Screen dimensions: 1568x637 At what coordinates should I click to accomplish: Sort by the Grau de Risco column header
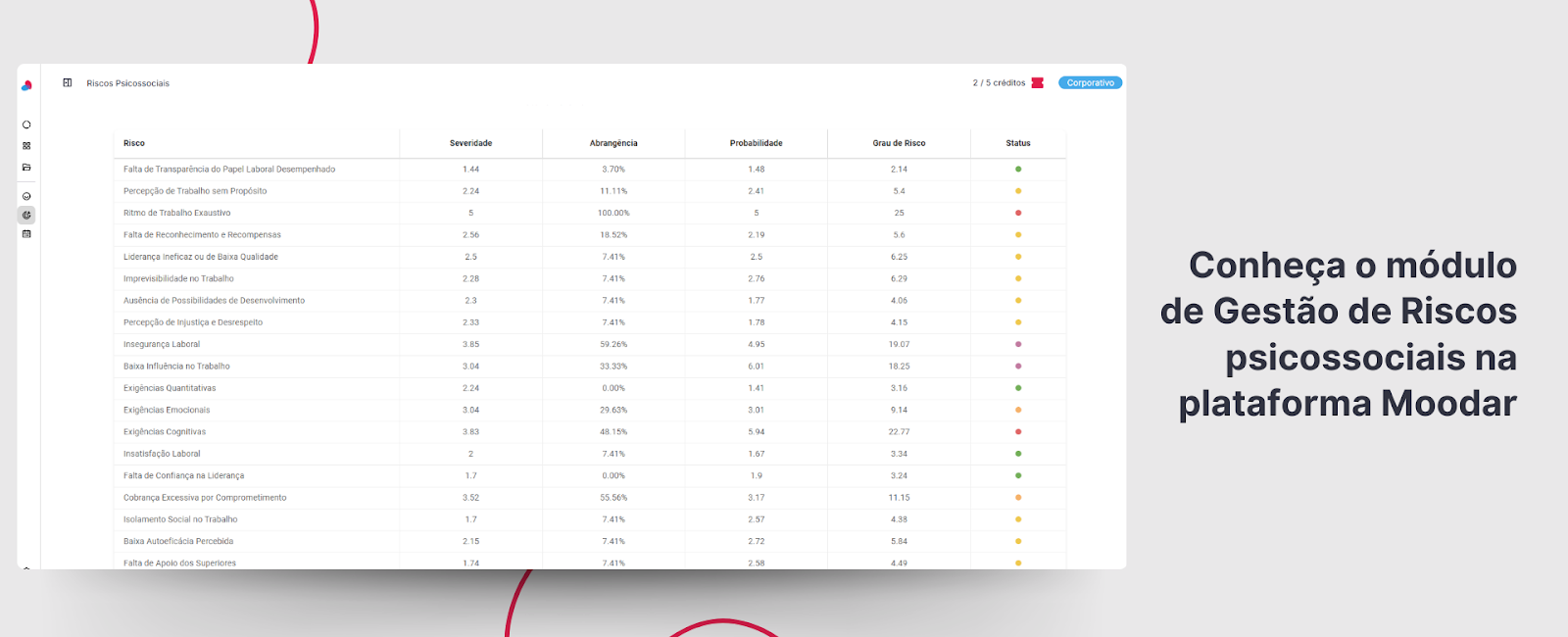899,143
